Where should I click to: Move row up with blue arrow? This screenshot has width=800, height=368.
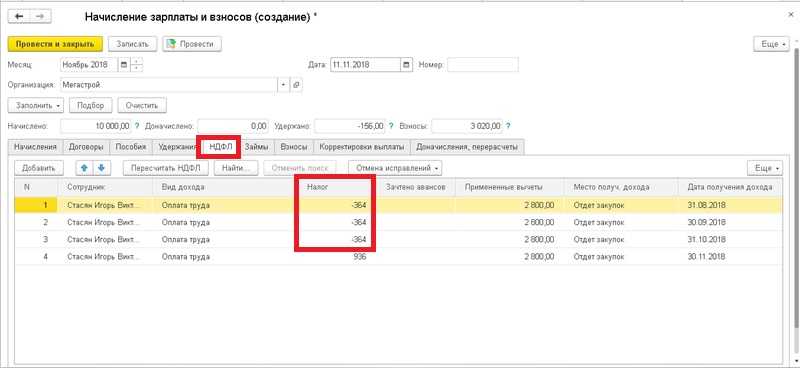click(84, 167)
